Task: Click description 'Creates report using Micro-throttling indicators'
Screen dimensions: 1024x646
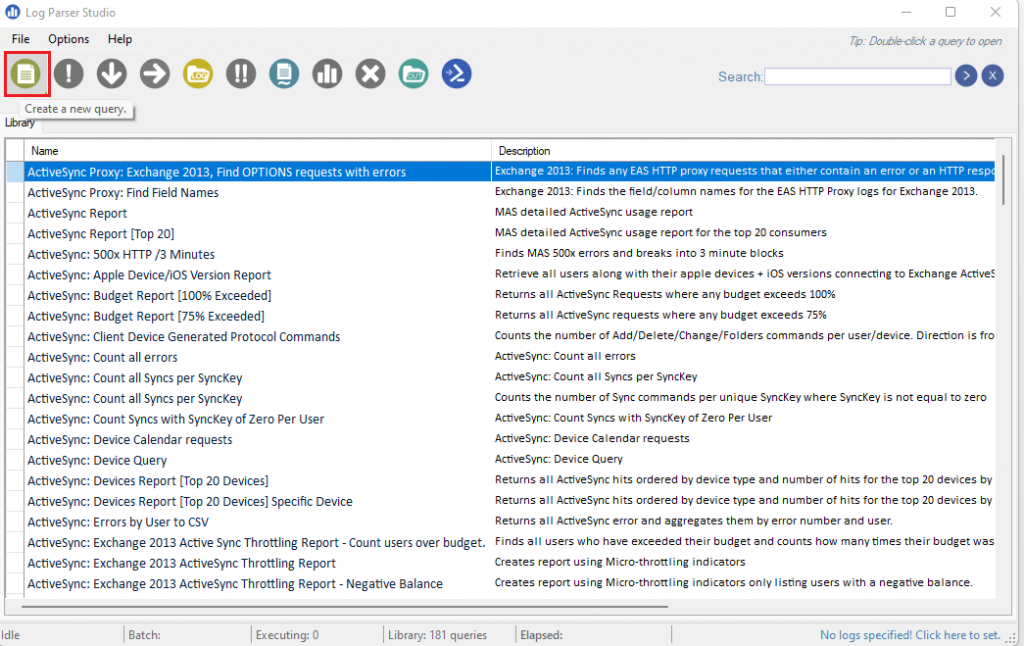Action: (620, 562)
